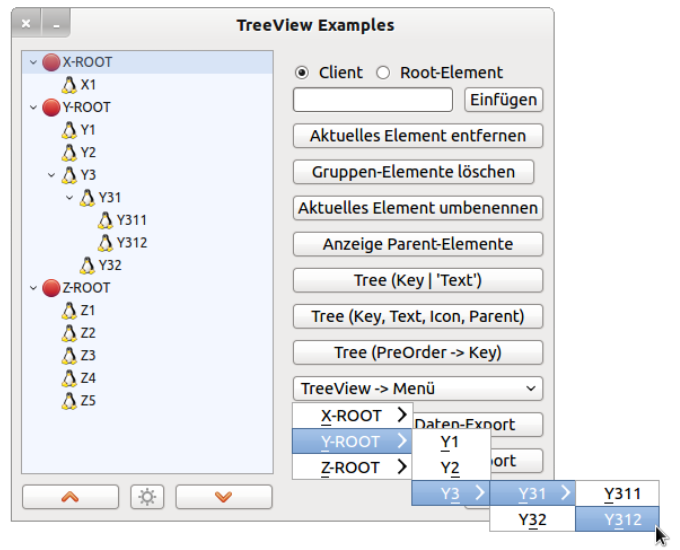Click the penguin icon next to X1

click(69, 85)
